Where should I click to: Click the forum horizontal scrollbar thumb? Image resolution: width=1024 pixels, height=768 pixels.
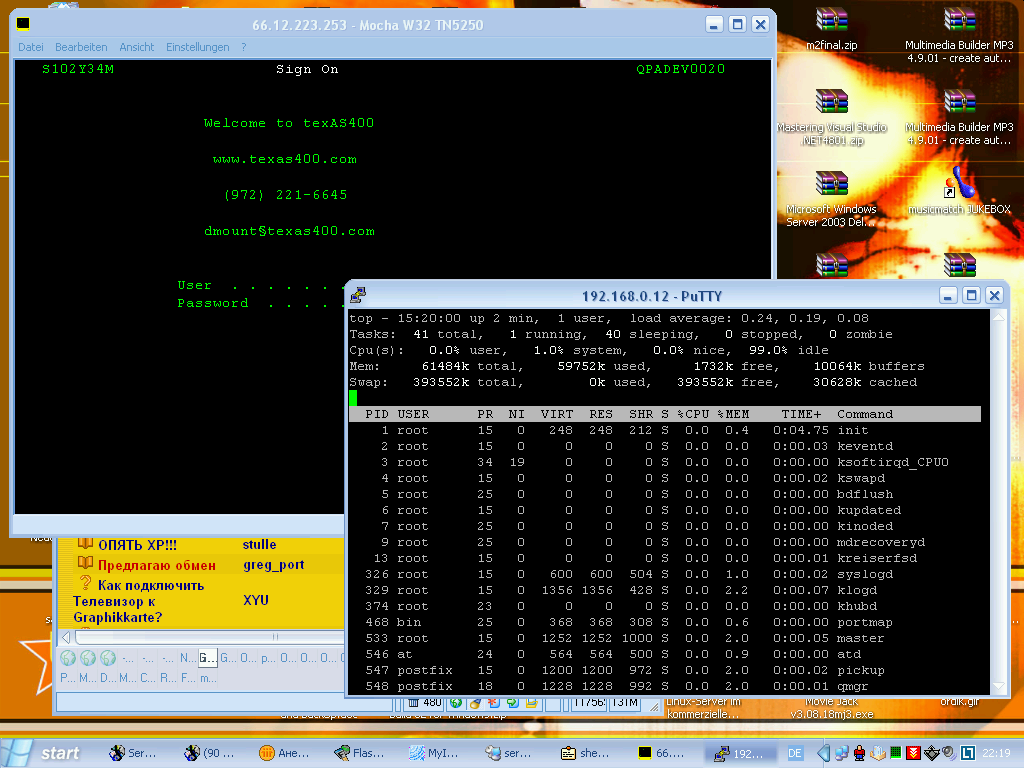209,637
